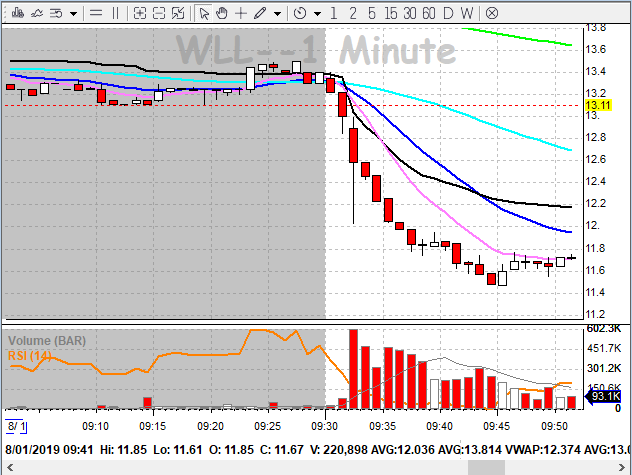Switch to the 15 minute interval
The image size is (632, 475).
coord(389,14)
